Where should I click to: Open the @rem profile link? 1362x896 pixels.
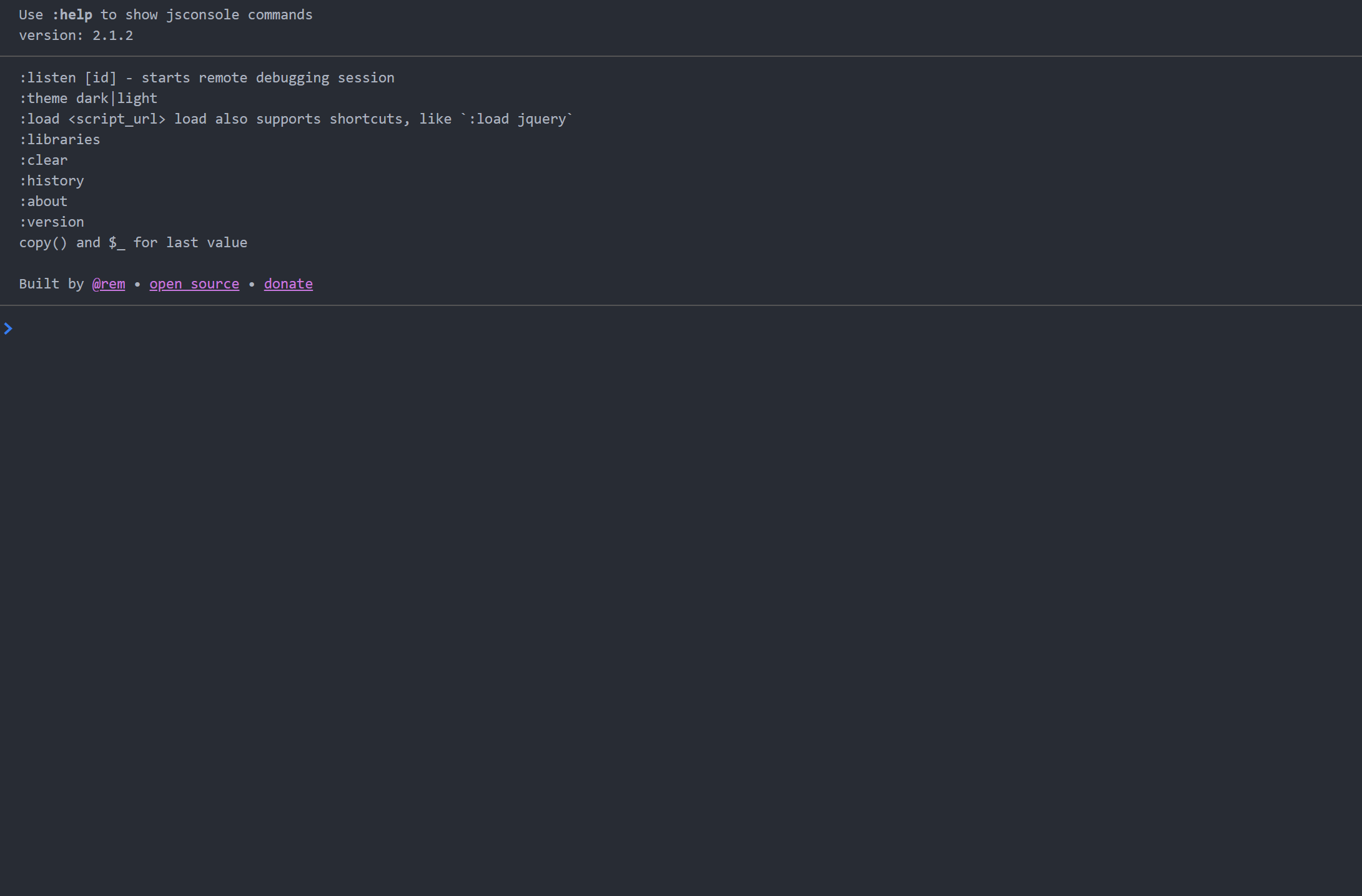[x=108, y=283]
